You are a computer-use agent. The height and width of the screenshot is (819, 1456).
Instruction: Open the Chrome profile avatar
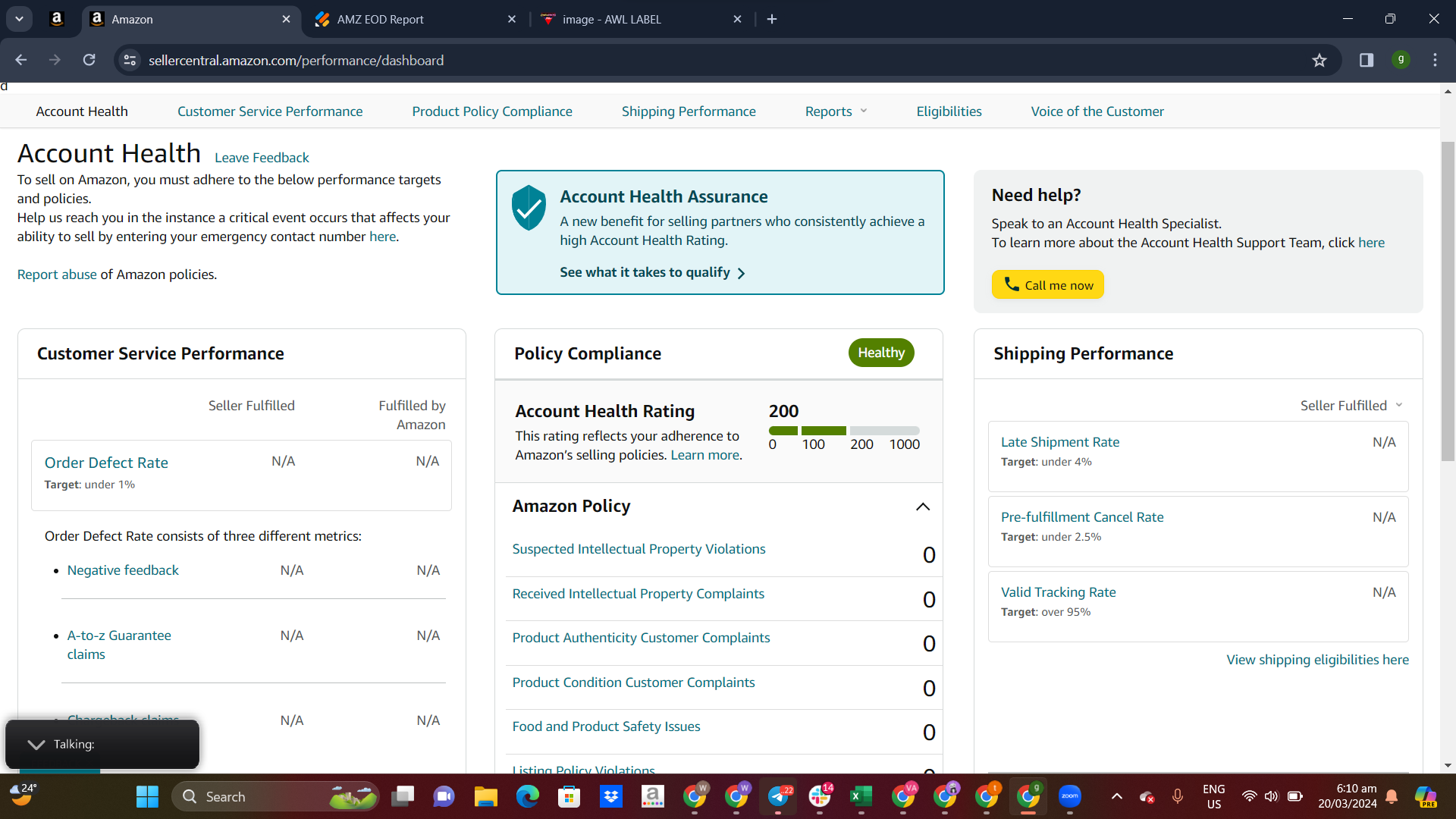(x=1401, y=59)
